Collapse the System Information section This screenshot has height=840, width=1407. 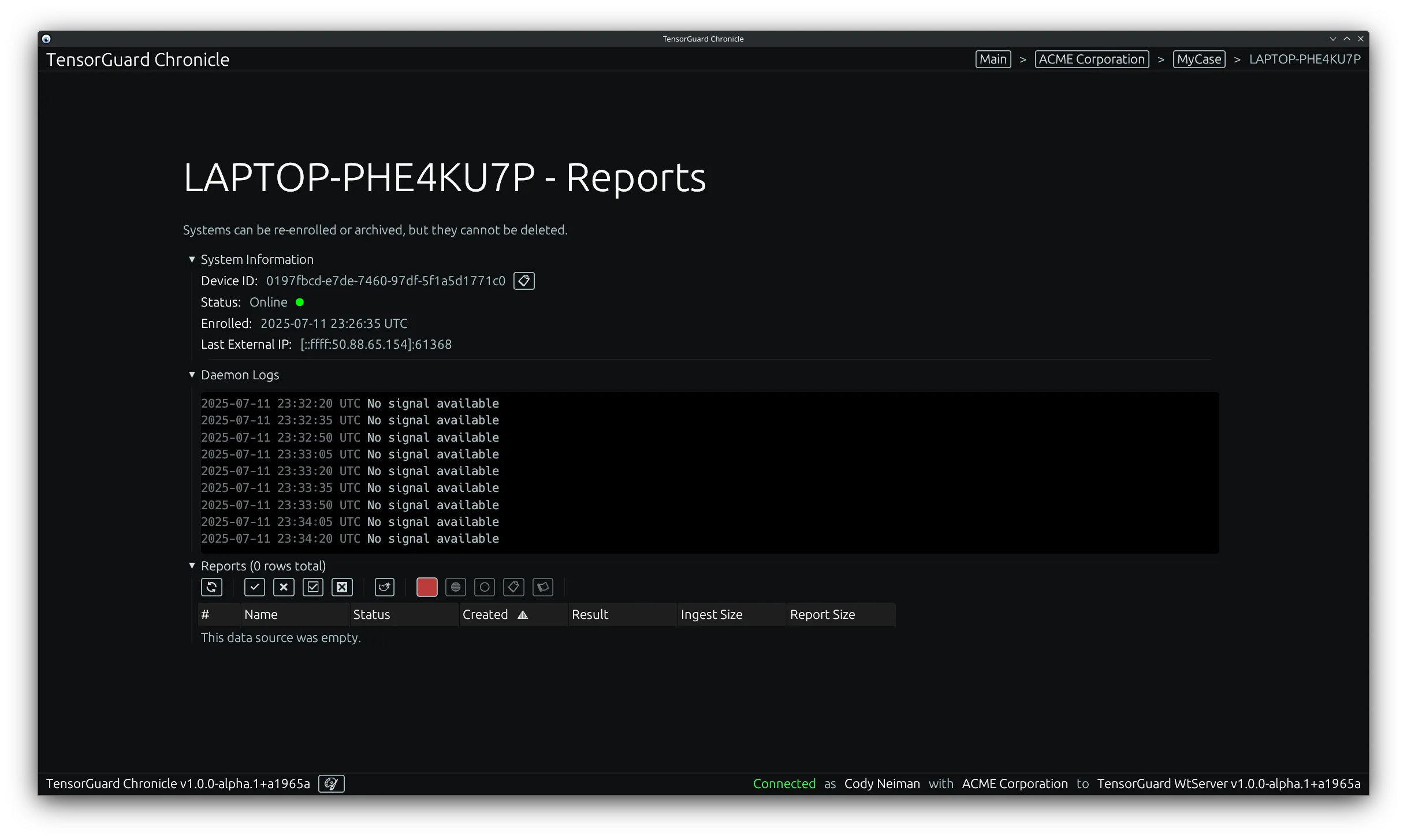pyautogui.click(x=192, y=260)
